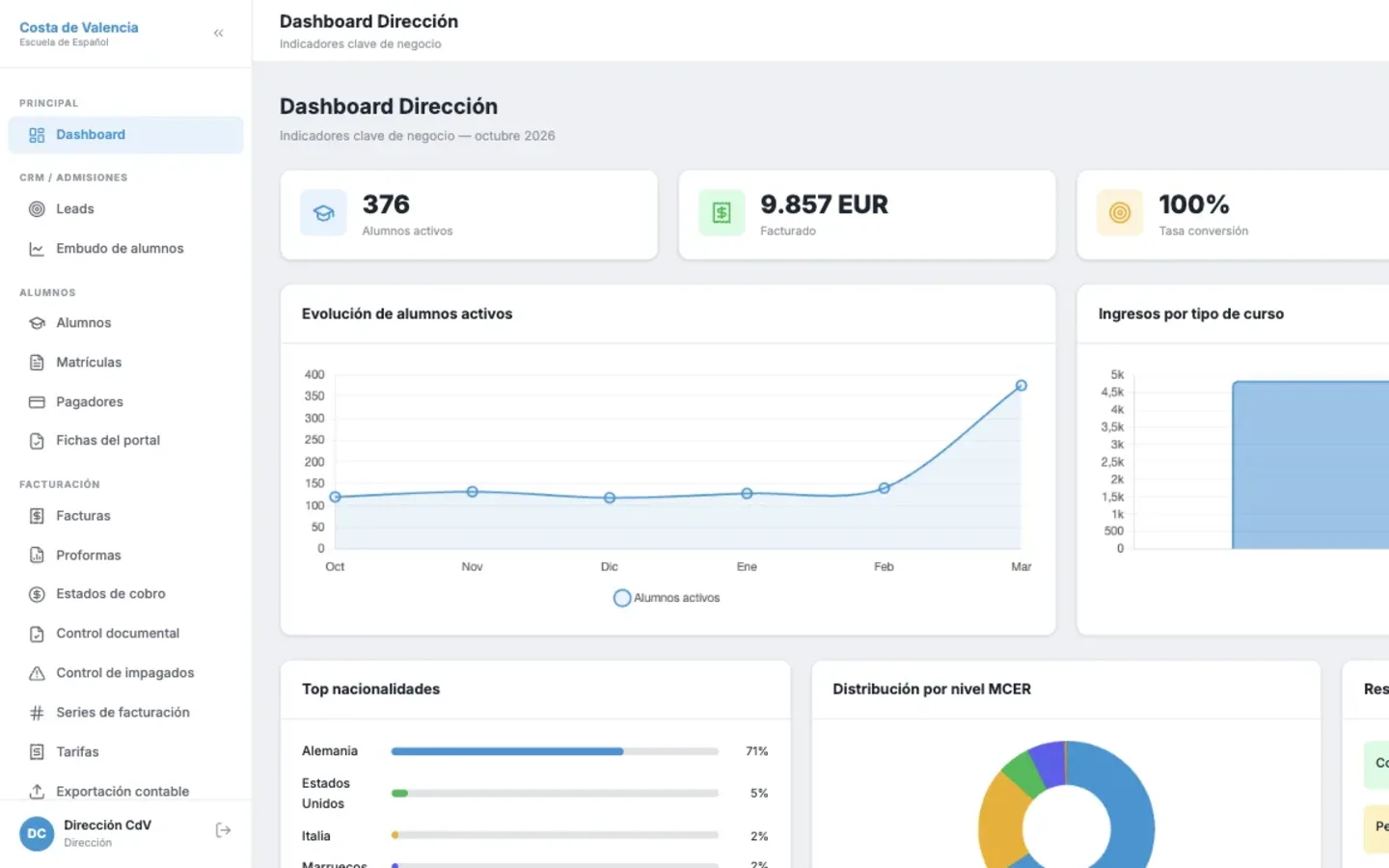Click the Tarifas list icon
Screen dimensions: 1389x868
pyautogui.click(x=37, y=752)
